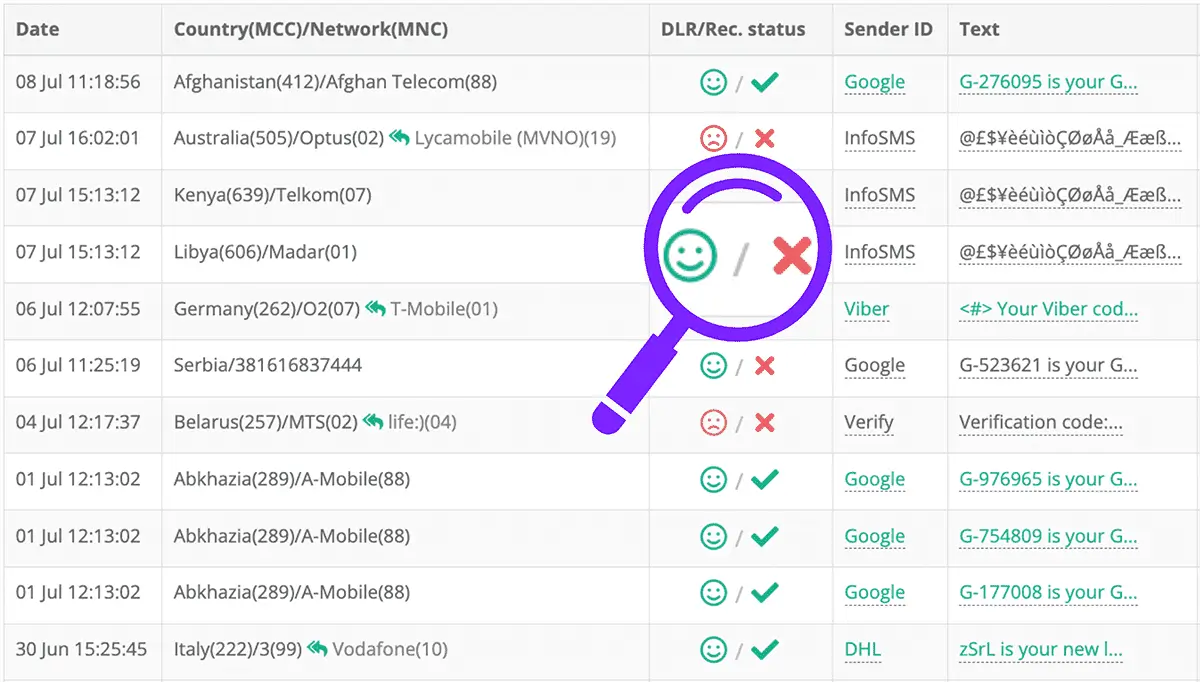Click the reply arrow icon before Lycamobile

pos(399,138)
